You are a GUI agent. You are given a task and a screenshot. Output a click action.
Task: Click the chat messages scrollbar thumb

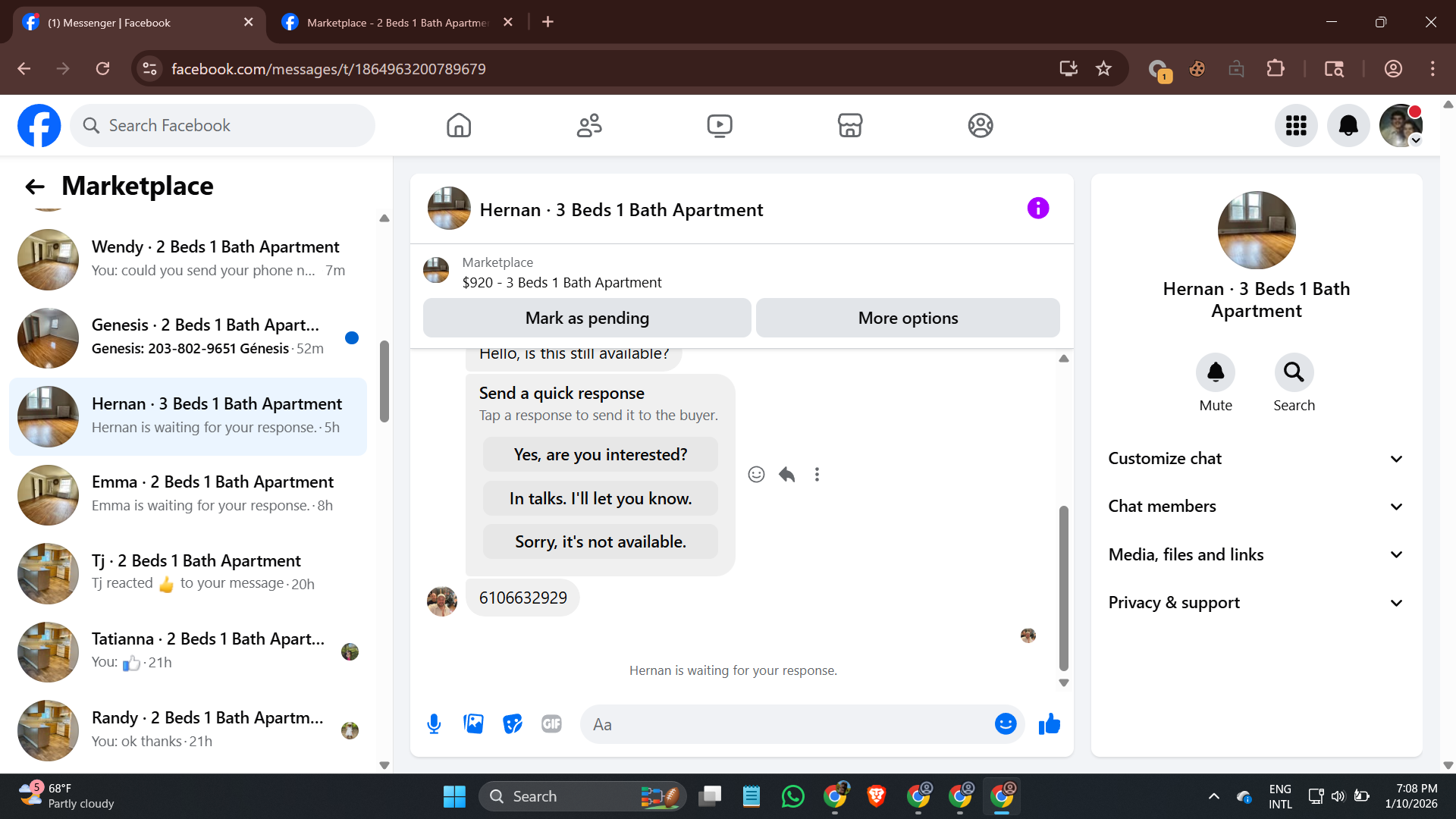click(x=1063, y=588)
